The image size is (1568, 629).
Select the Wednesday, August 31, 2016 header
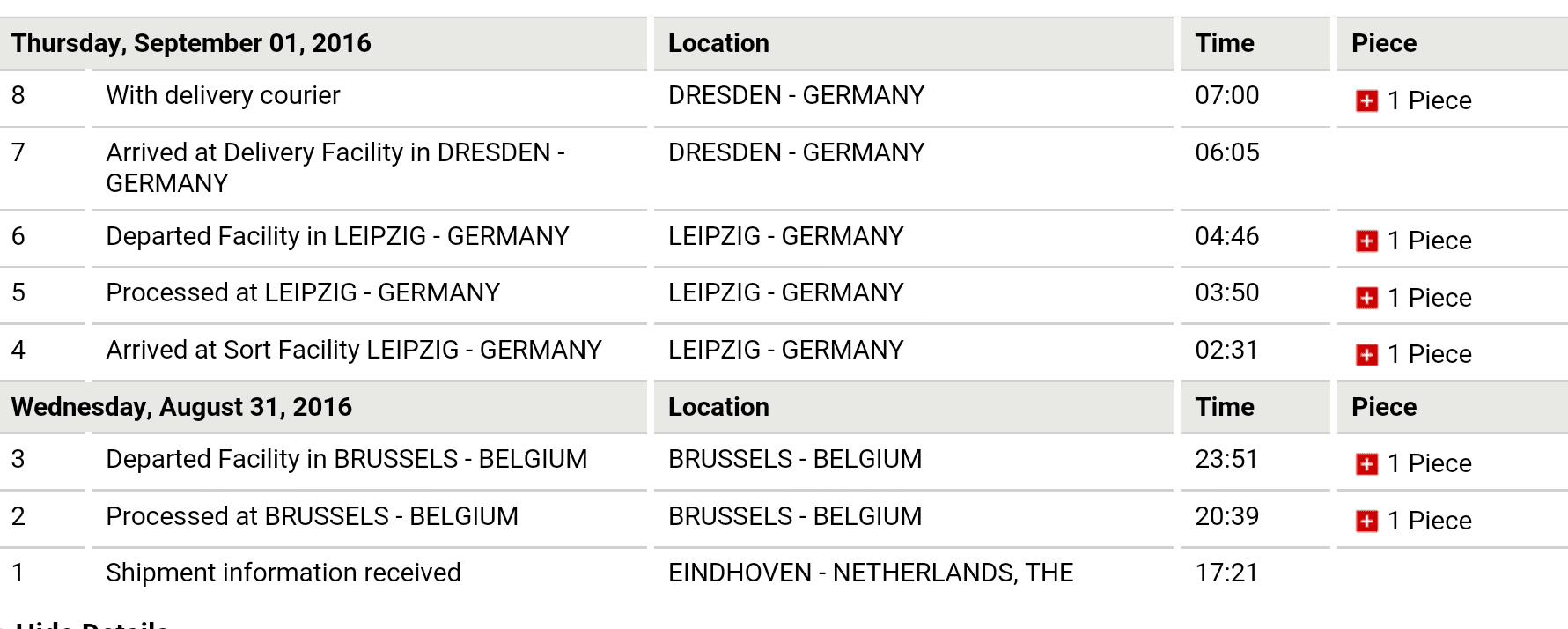181,407
